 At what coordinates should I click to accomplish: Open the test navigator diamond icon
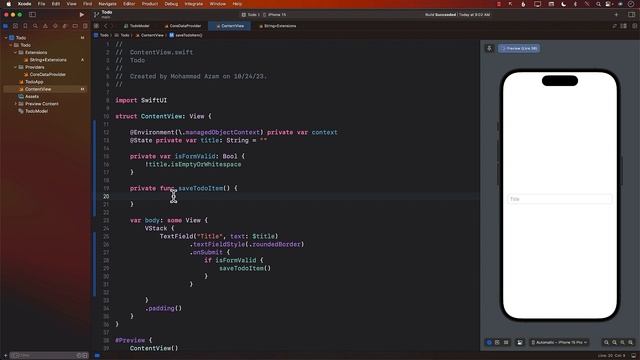click(x=55, y=26)
